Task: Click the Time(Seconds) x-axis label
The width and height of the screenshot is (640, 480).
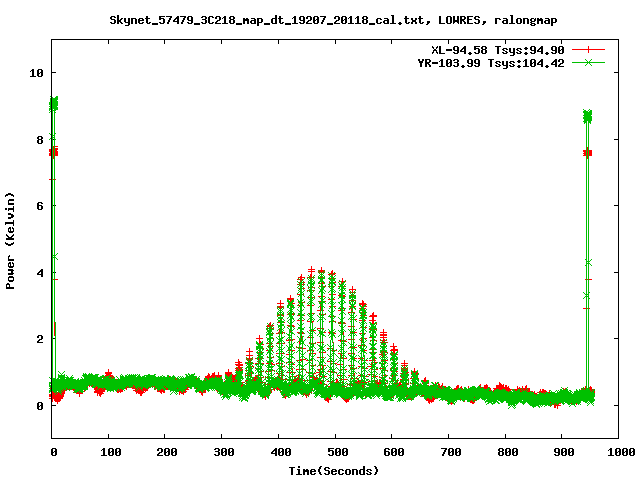Action: (x=334, y=471)
